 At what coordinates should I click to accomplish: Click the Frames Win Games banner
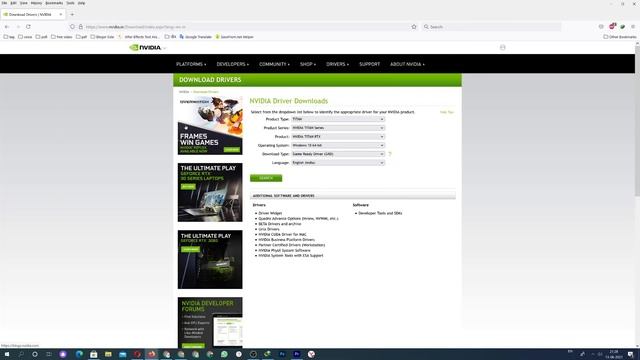(x=210, y=126)
